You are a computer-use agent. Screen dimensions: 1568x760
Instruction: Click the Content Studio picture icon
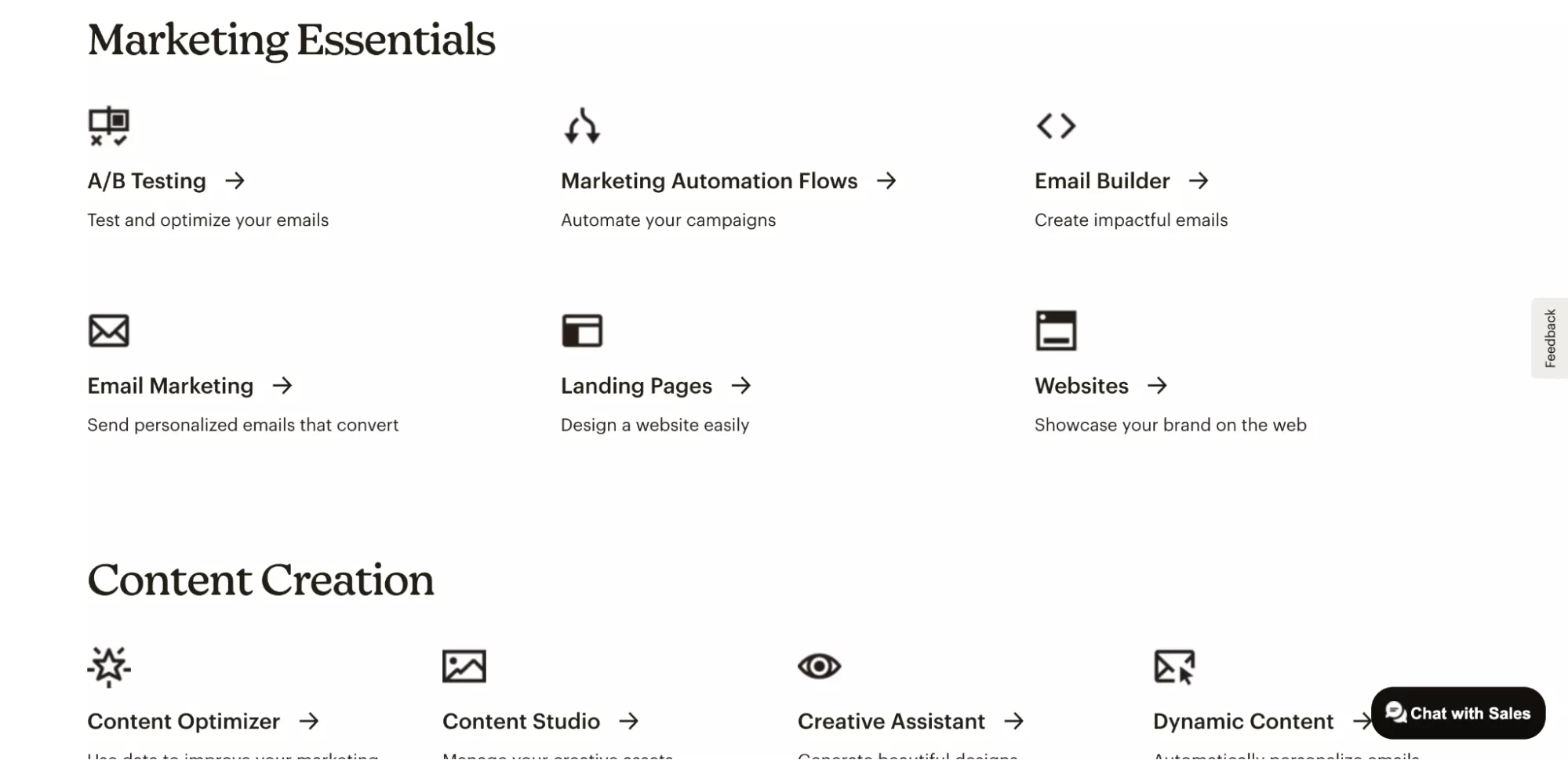464,667
